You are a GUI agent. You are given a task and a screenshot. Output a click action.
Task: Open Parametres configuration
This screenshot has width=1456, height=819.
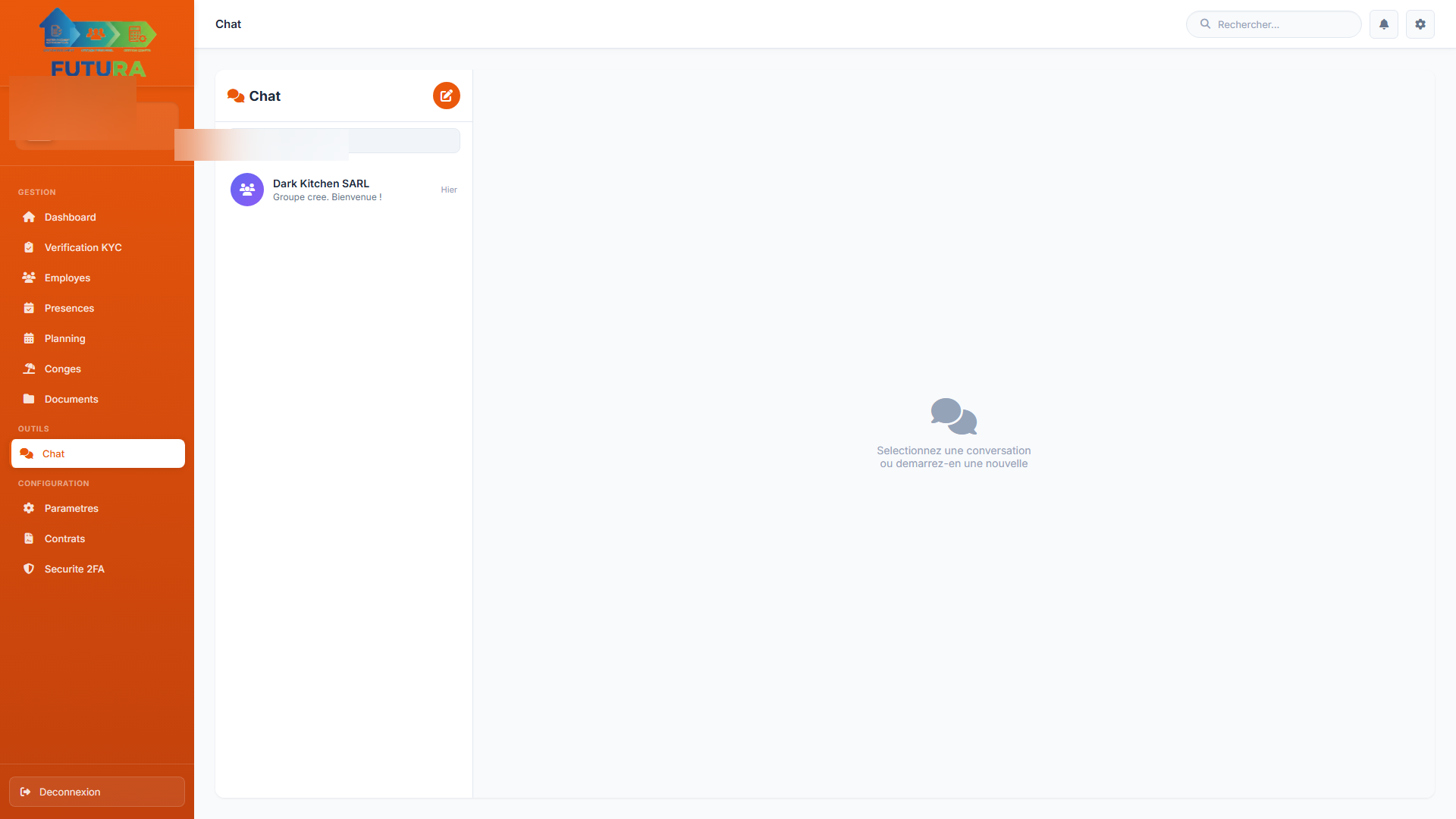(71, 508)
